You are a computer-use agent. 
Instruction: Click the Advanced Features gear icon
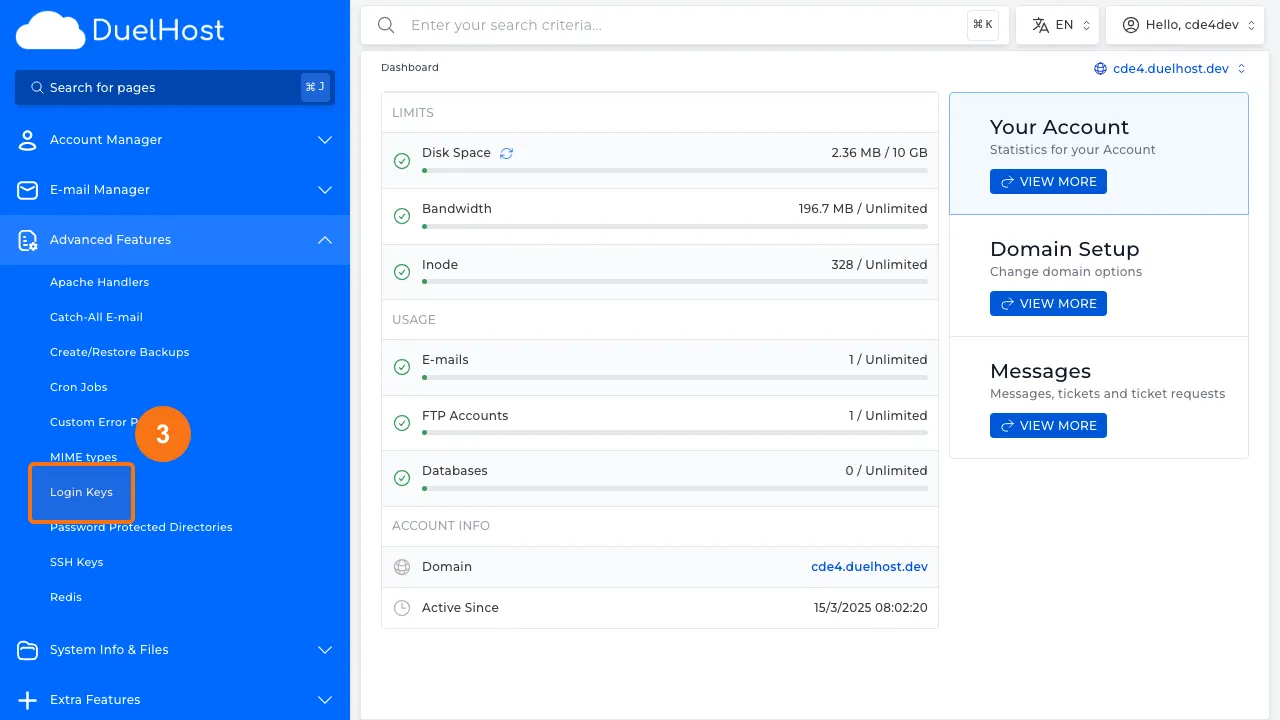tap(27, 240)
